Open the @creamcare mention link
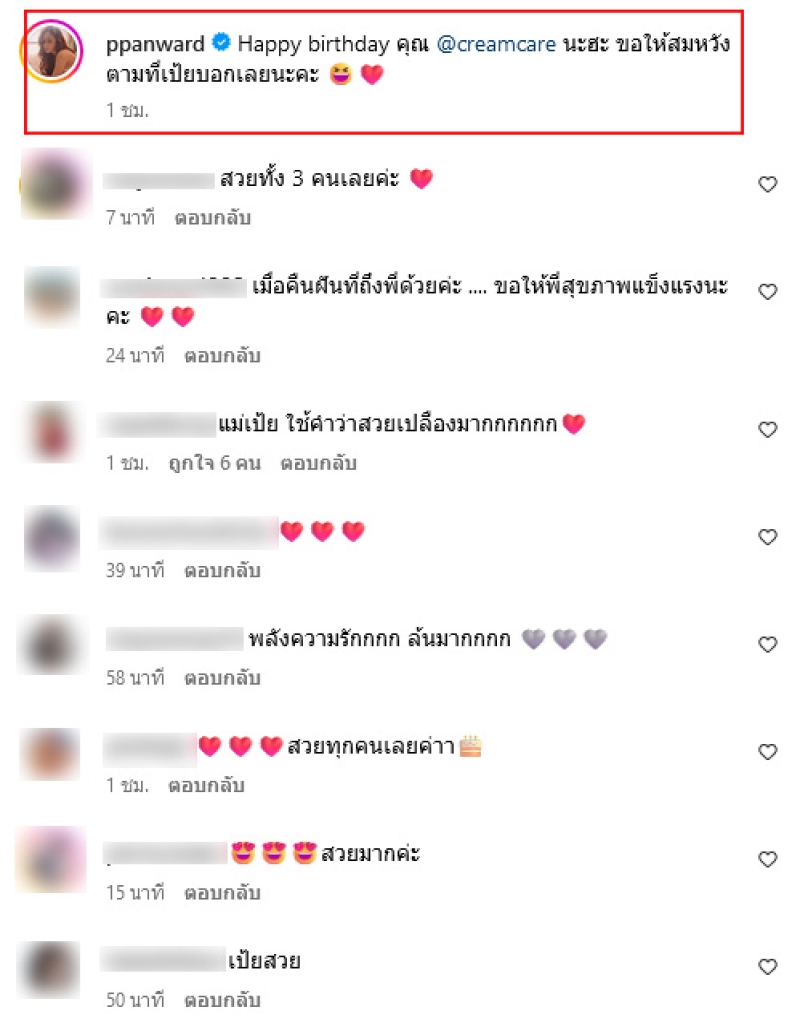The width and height of the screenshot is (800, 1031). (x=496, y=44)
